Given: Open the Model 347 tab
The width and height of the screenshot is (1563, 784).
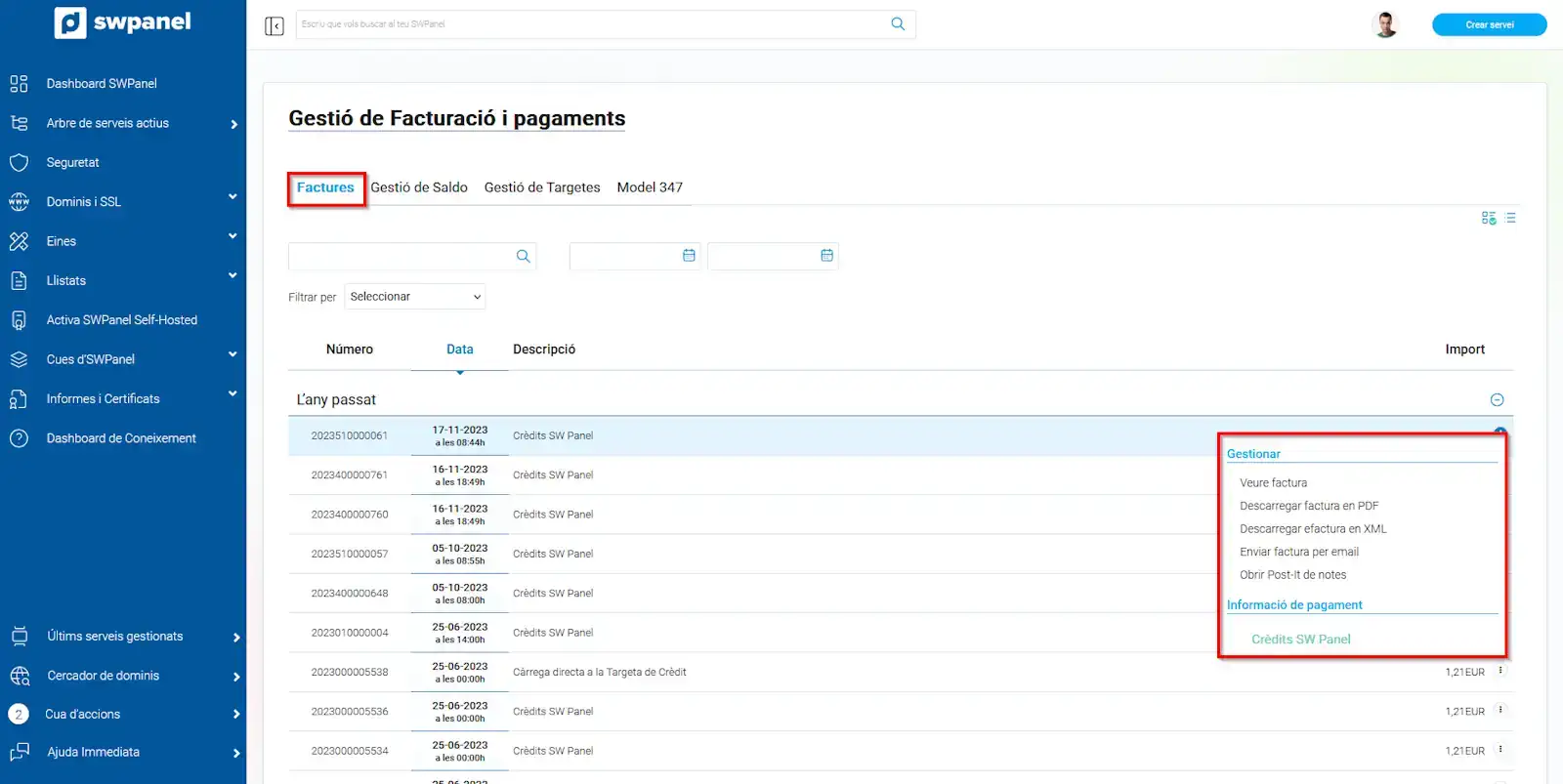Looking at the screenshot, I should [650, 187].
